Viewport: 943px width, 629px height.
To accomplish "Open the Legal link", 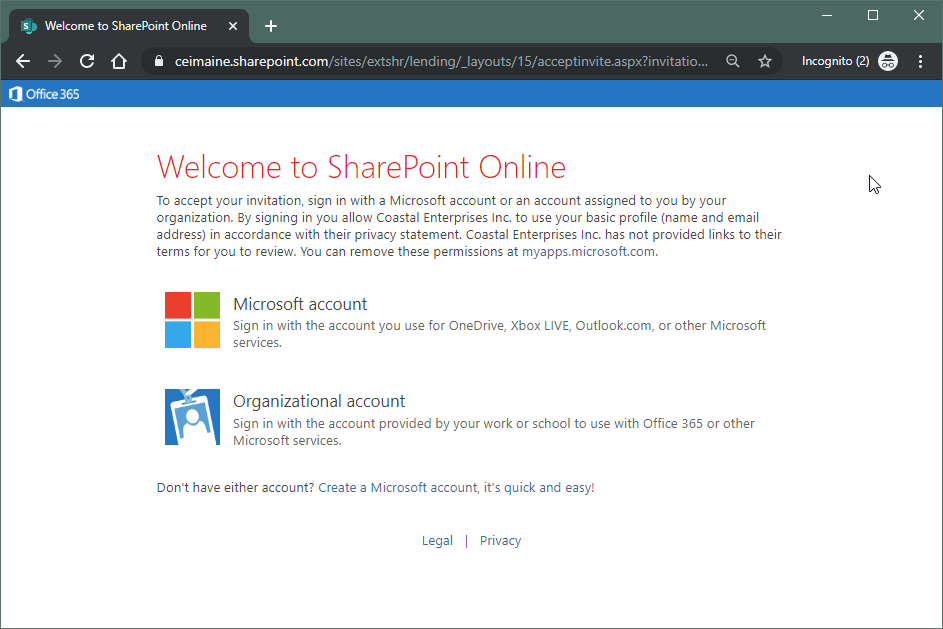I will tap(437, 541).
